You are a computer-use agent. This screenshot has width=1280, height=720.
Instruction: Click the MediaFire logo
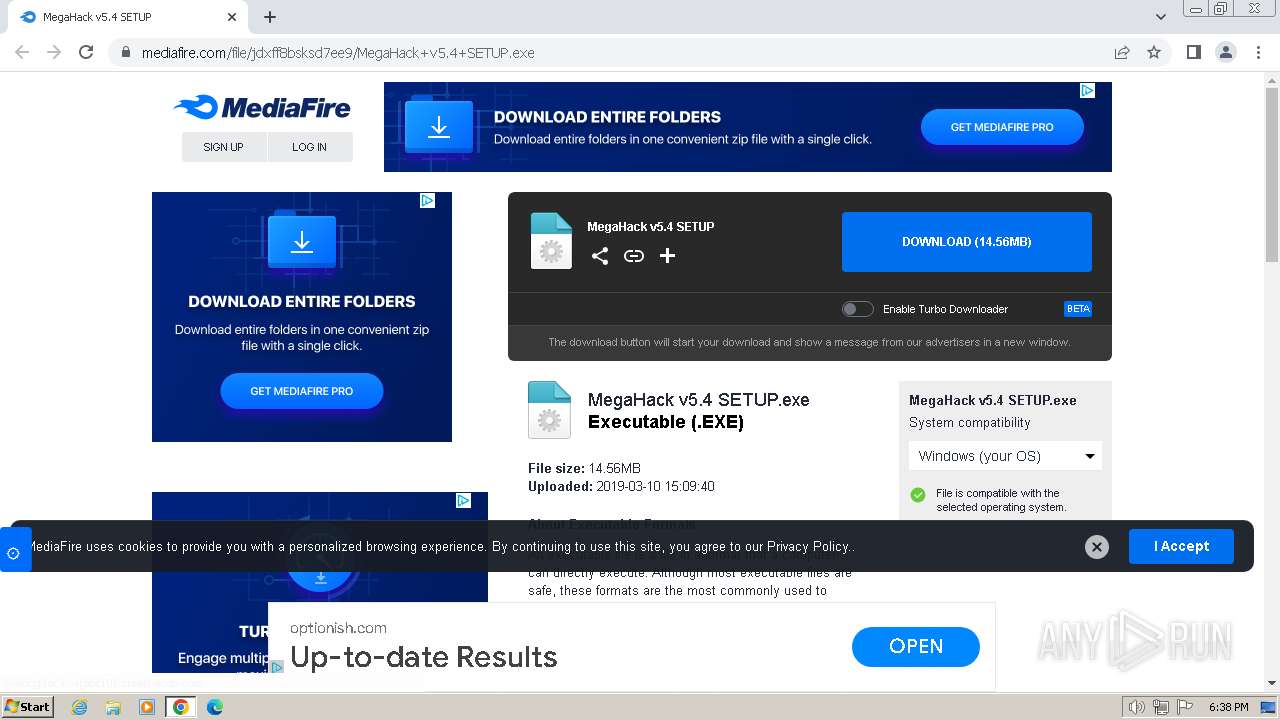[262, 107]
